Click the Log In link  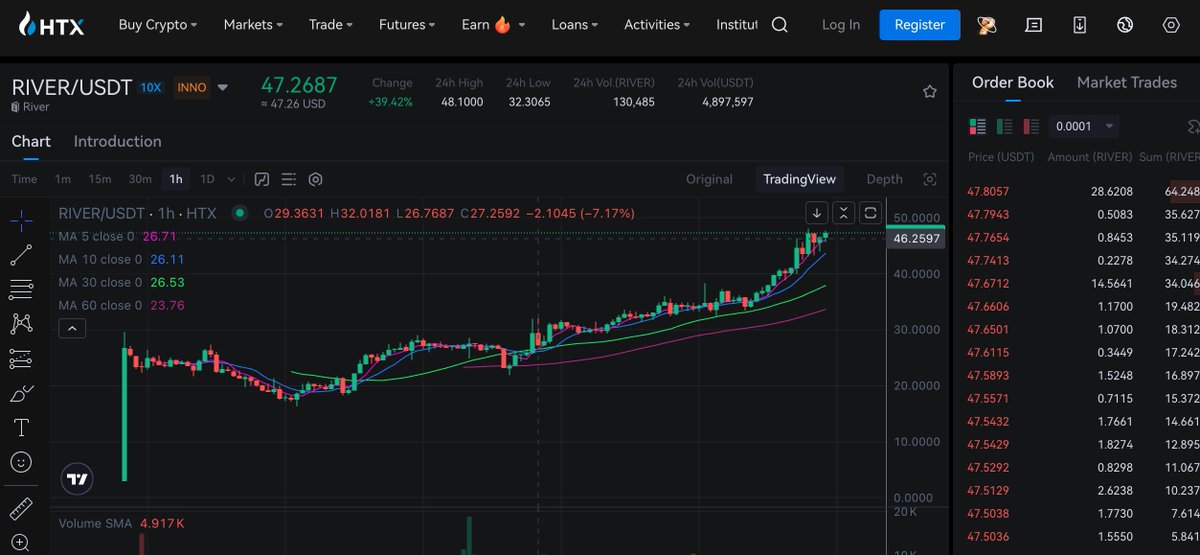[840, 25]
